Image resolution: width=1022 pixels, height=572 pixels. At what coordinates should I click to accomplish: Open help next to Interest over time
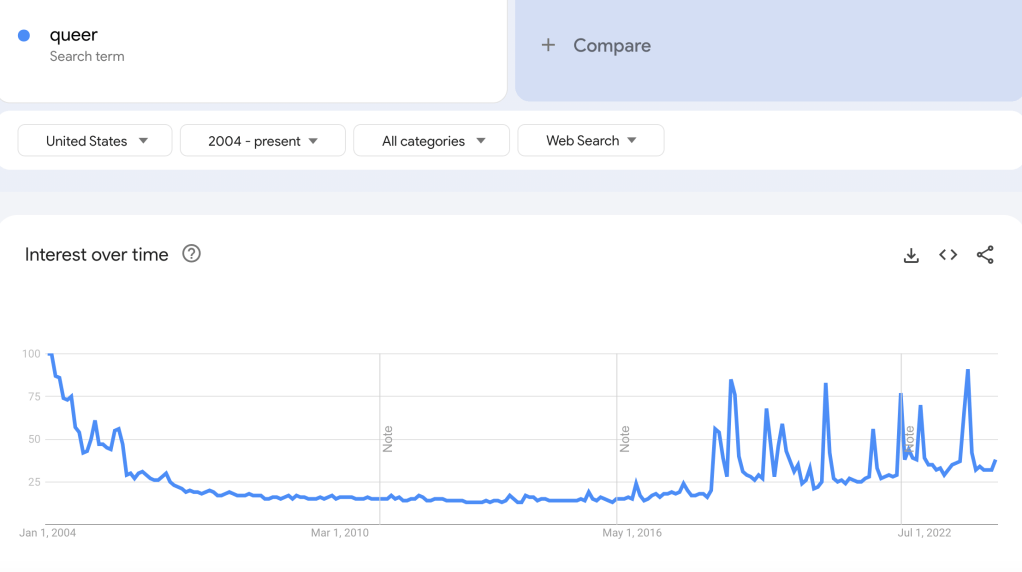click(192, 254)
